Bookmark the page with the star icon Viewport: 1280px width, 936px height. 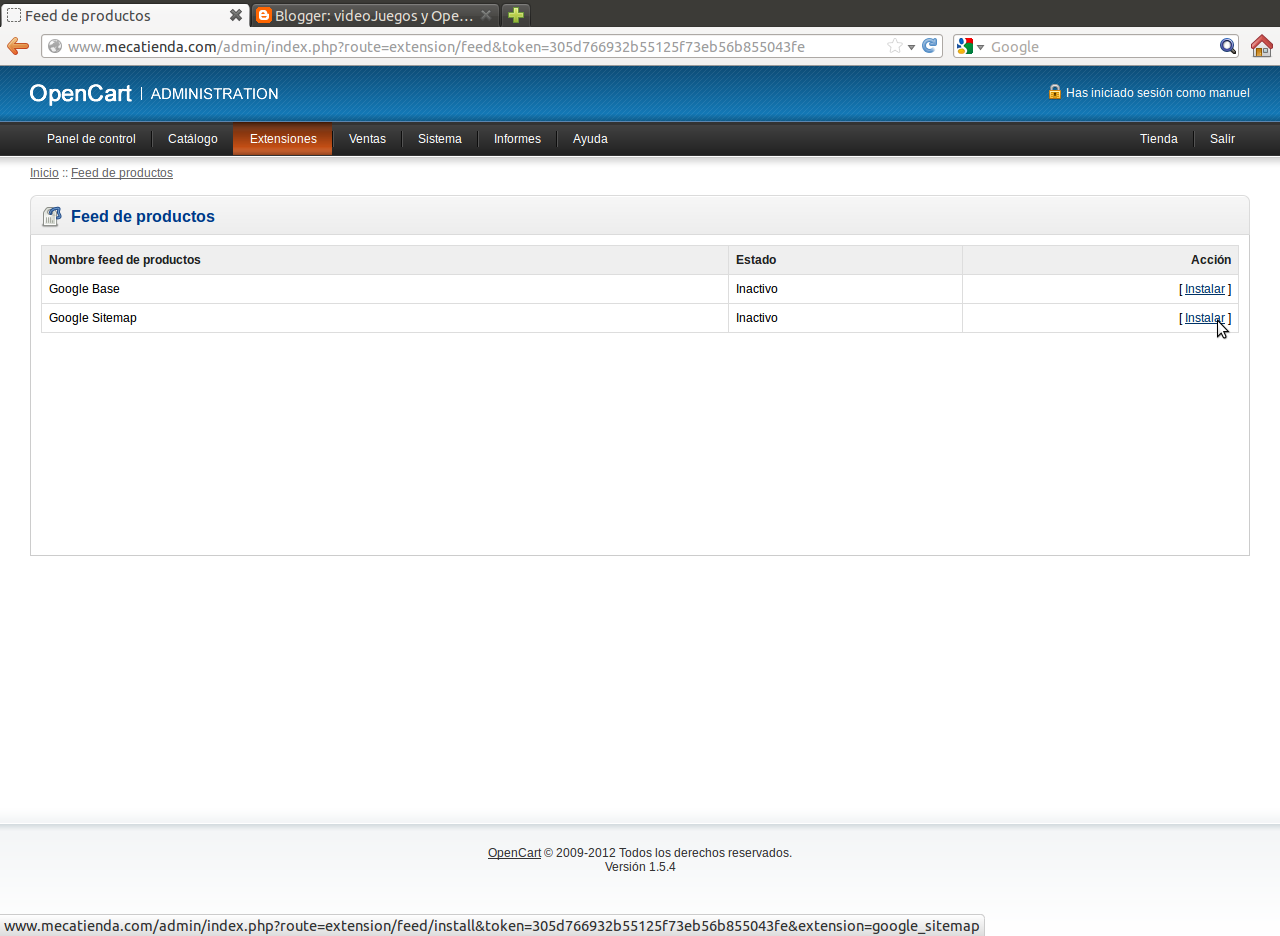point(894,46)
